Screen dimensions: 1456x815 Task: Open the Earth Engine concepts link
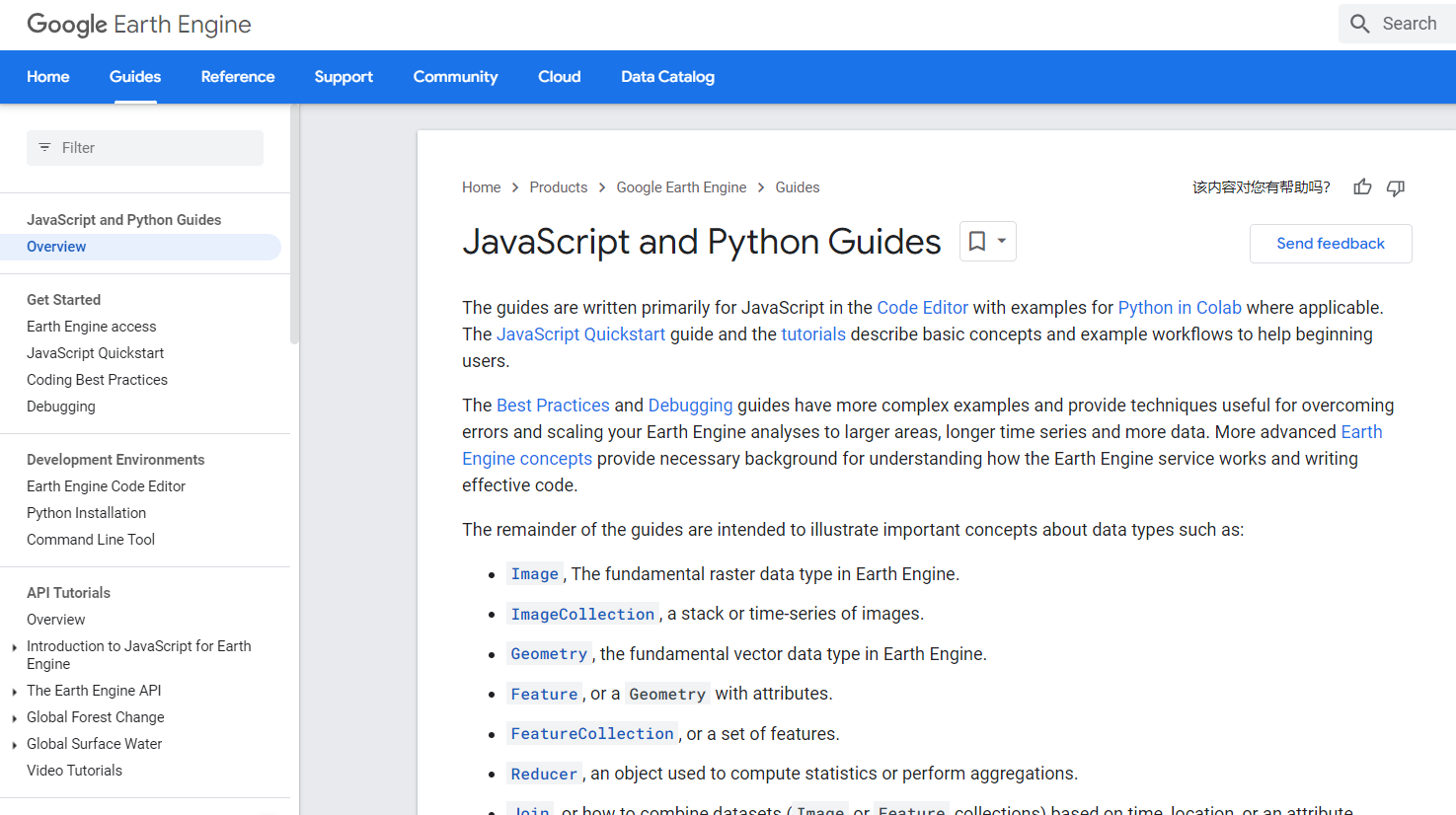pos(527,459)
